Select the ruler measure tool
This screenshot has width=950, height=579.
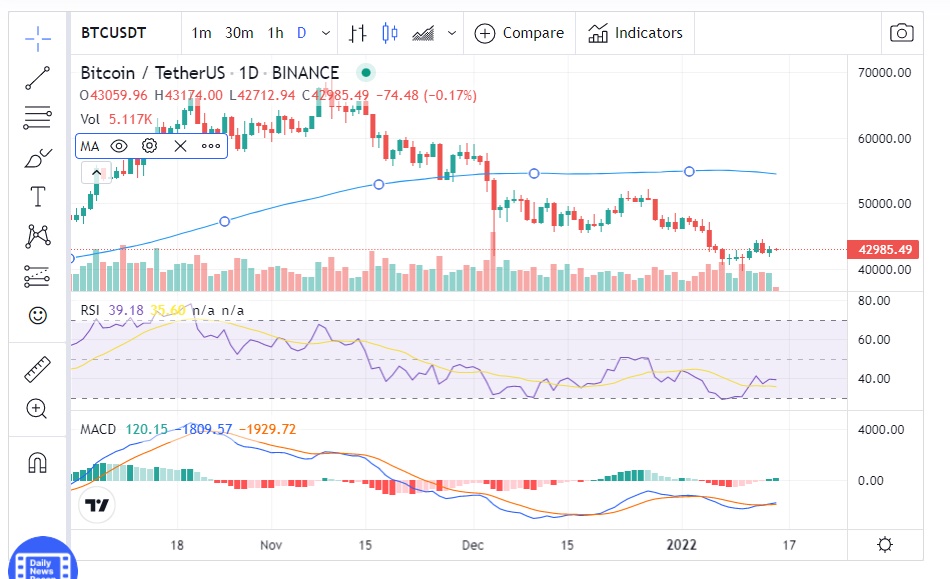pyautogui.click(x=38, y=369)
